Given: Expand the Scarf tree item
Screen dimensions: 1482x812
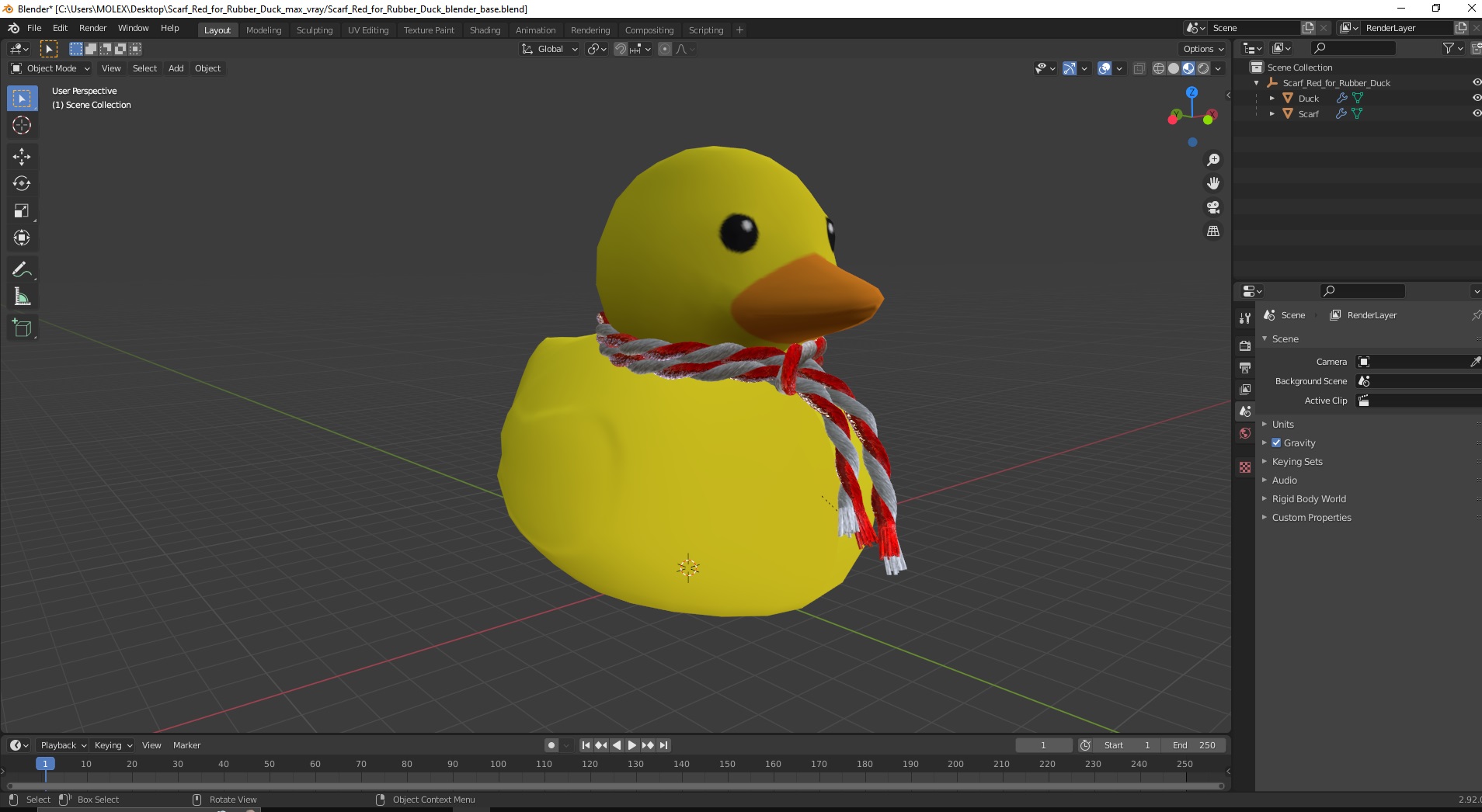Looking at the screenshot, I should [1272, 114].
